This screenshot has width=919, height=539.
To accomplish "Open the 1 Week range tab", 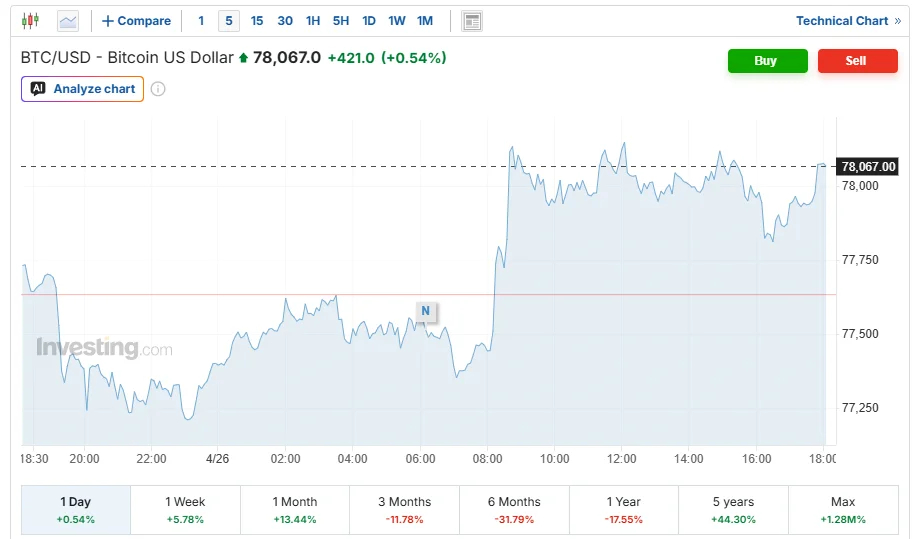I will point(185,510).
